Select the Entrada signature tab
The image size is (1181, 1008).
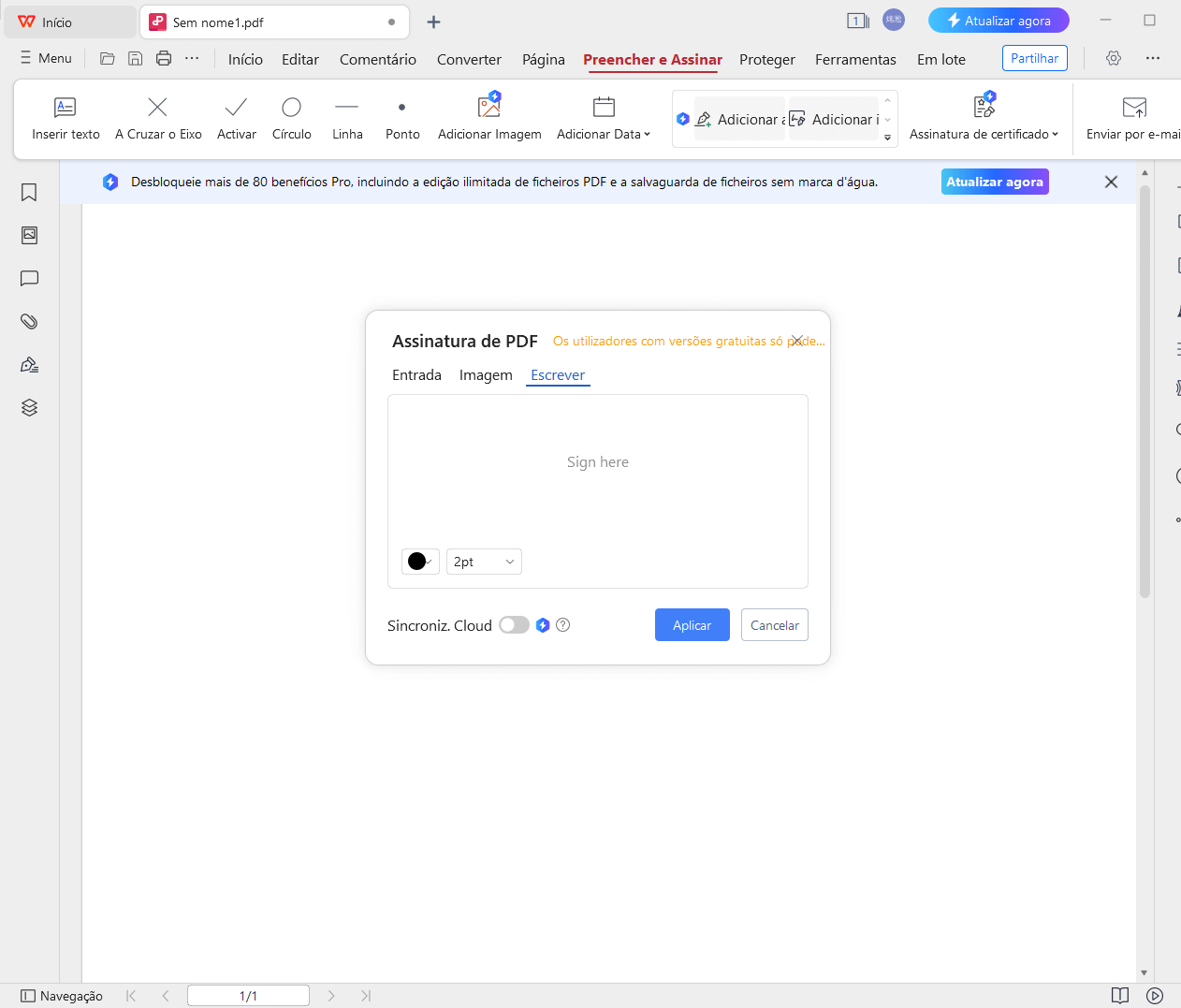(416, 375)
